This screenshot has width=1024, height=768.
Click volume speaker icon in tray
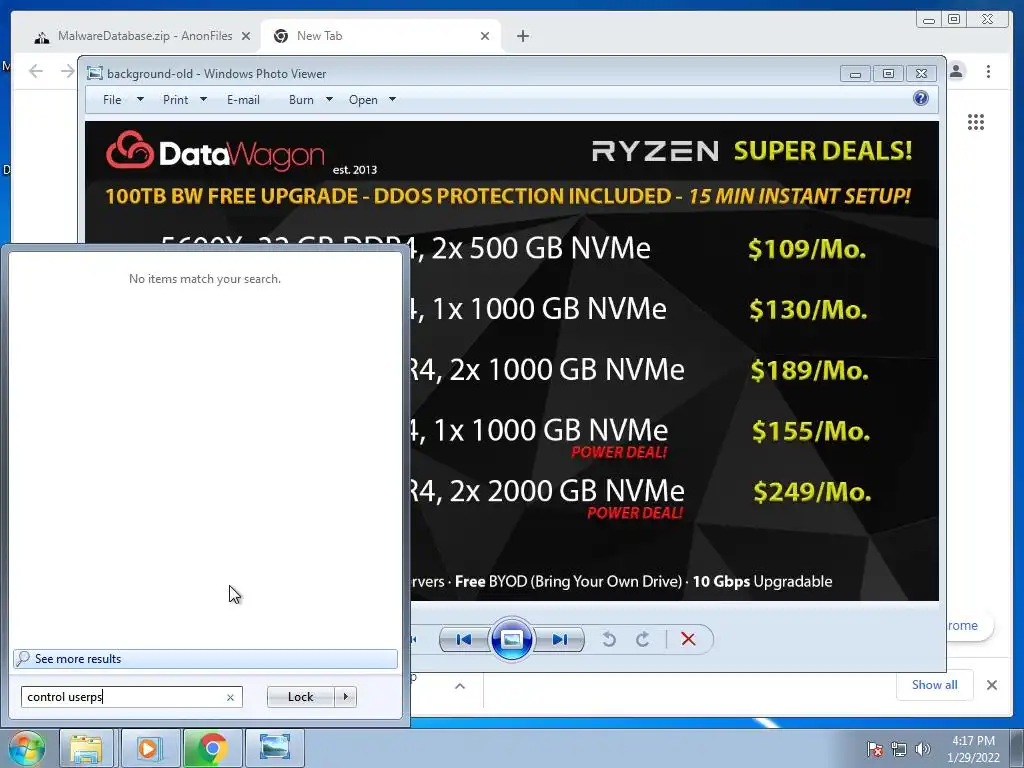coord(922,749)
